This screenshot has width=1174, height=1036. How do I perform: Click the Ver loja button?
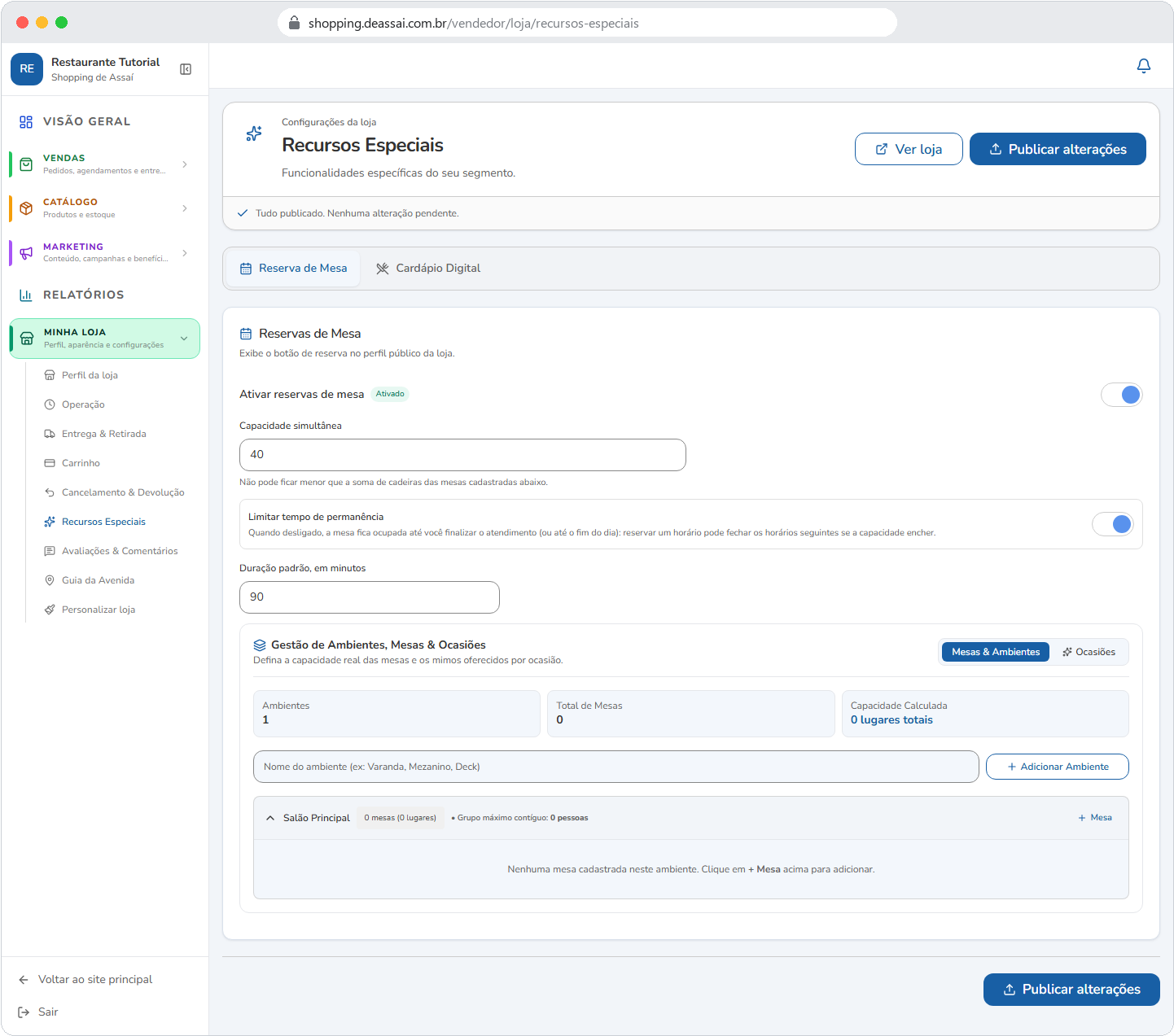909,149
